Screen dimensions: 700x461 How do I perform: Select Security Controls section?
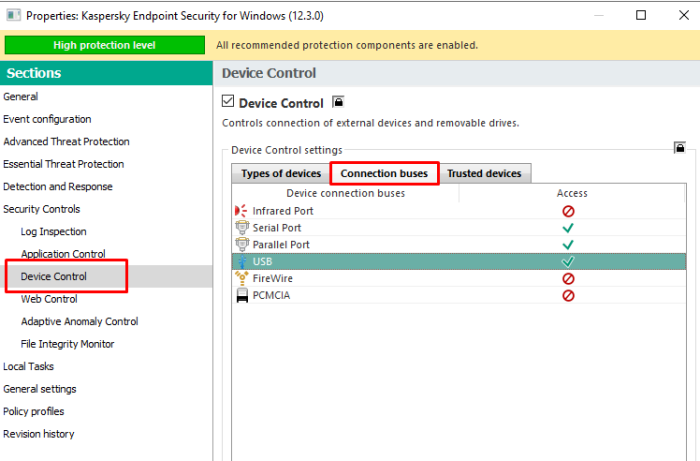coord(42,209)
